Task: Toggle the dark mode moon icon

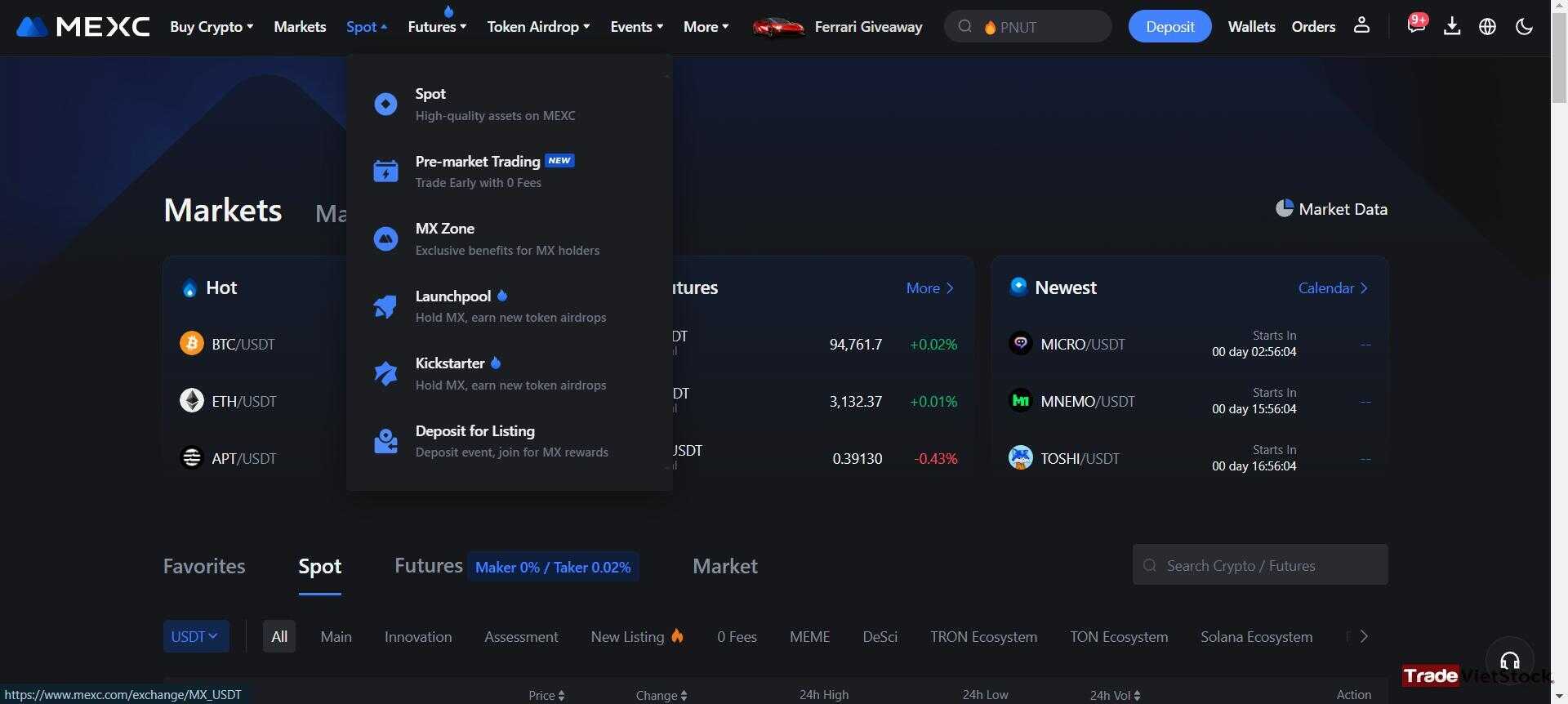Action: pos(1524,26)
